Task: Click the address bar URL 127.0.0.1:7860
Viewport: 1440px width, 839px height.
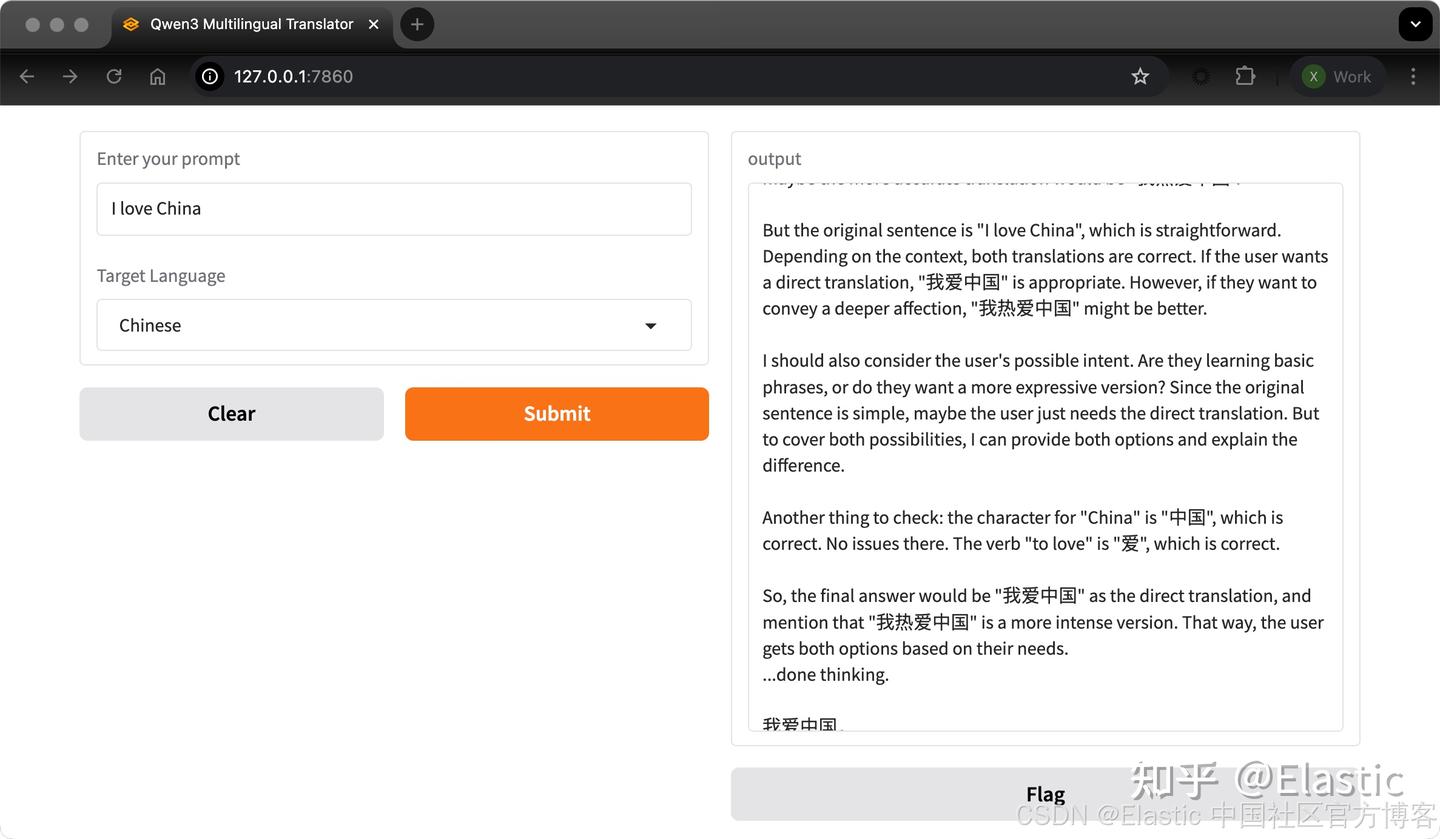Action: pyautogui.click(x=293, y=77)
